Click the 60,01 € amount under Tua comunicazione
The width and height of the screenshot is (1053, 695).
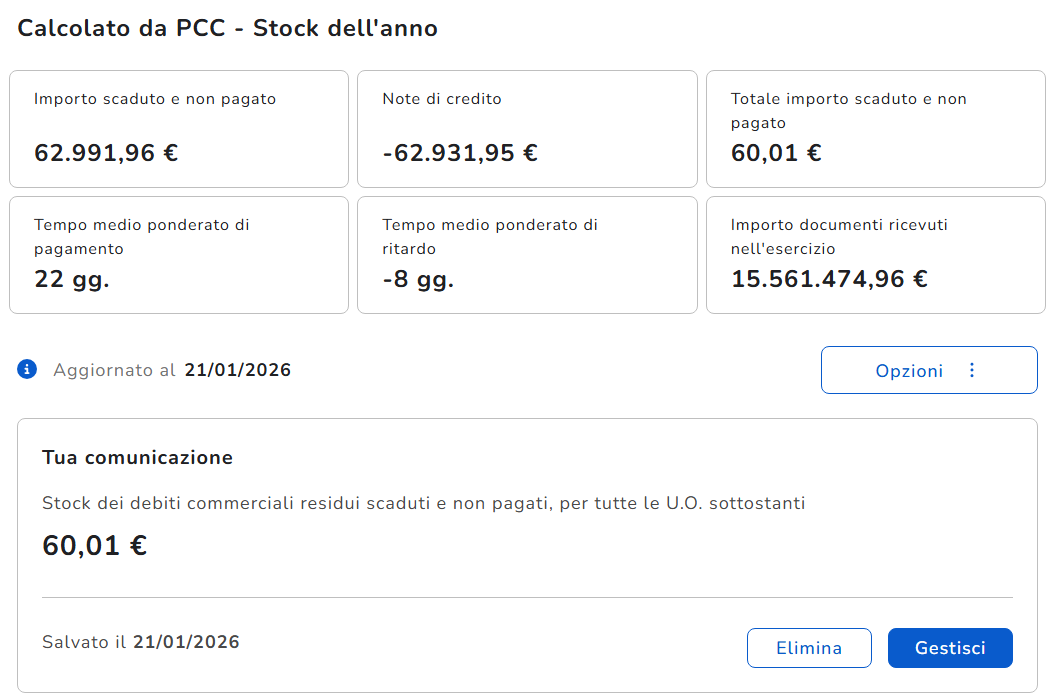click(95, 546)
